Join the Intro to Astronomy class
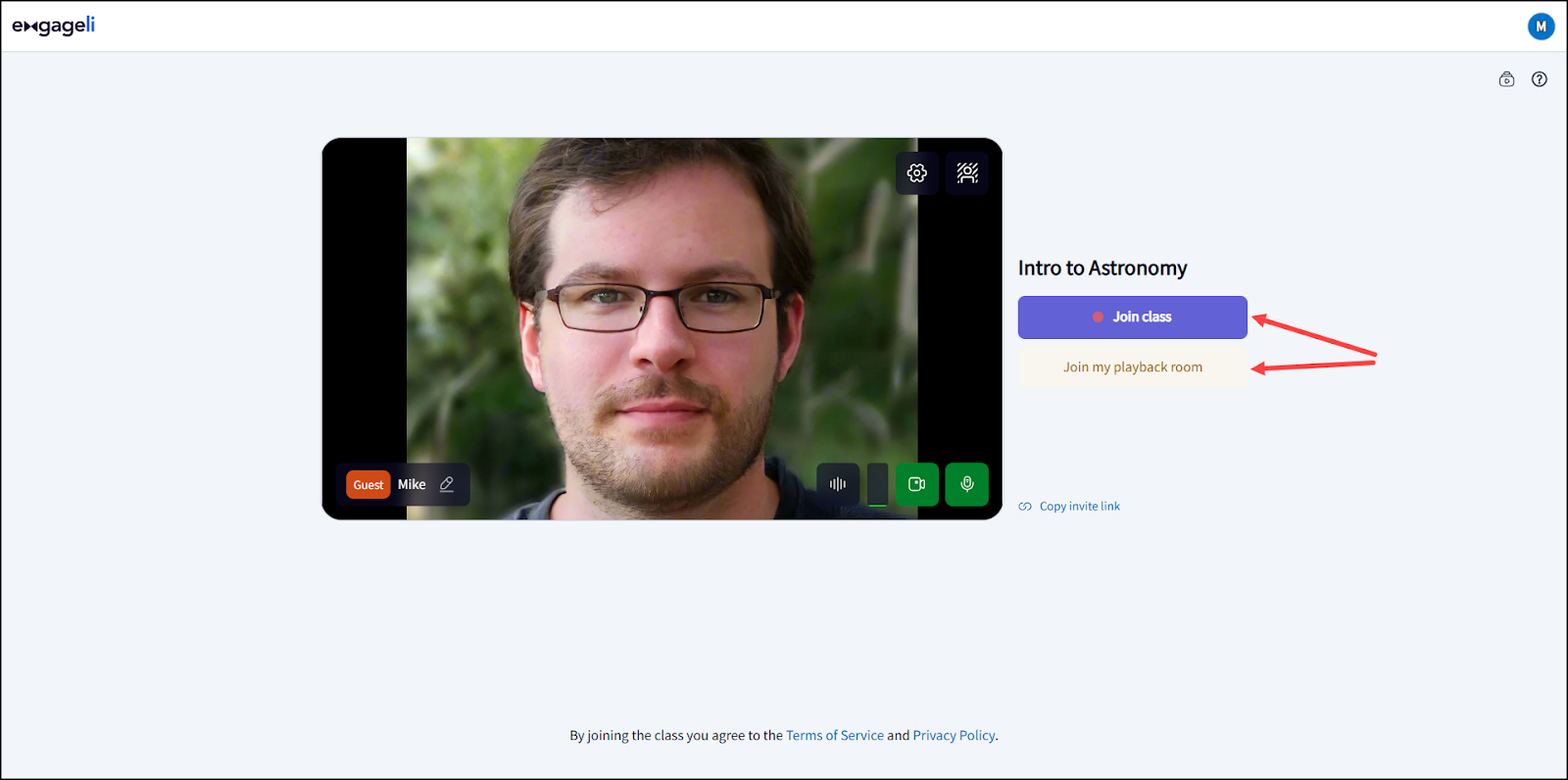Image resolution: width=1568 pixels, height=780 pixels. [x=1133, y=317]
